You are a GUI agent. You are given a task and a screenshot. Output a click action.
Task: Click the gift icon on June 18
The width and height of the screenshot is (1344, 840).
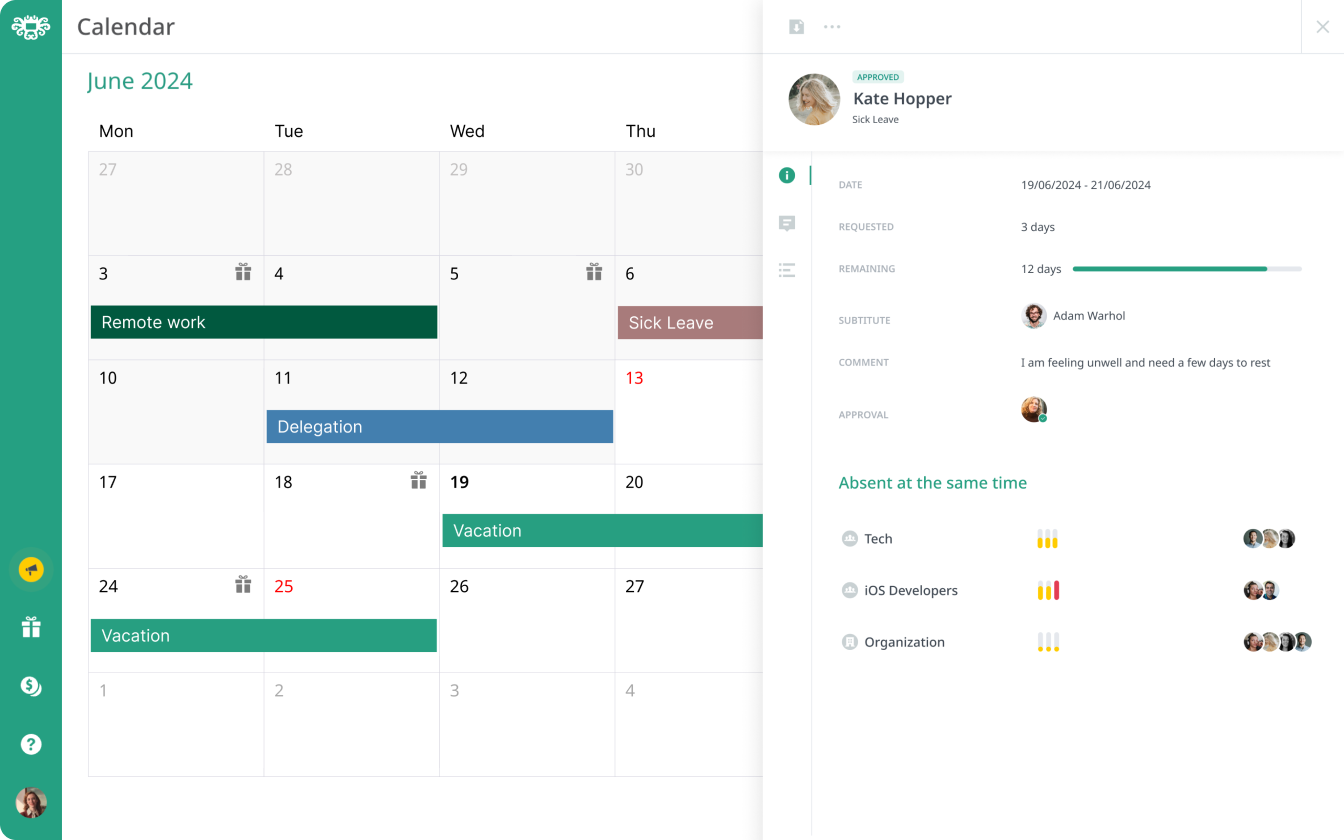click(x=419, y=481)
